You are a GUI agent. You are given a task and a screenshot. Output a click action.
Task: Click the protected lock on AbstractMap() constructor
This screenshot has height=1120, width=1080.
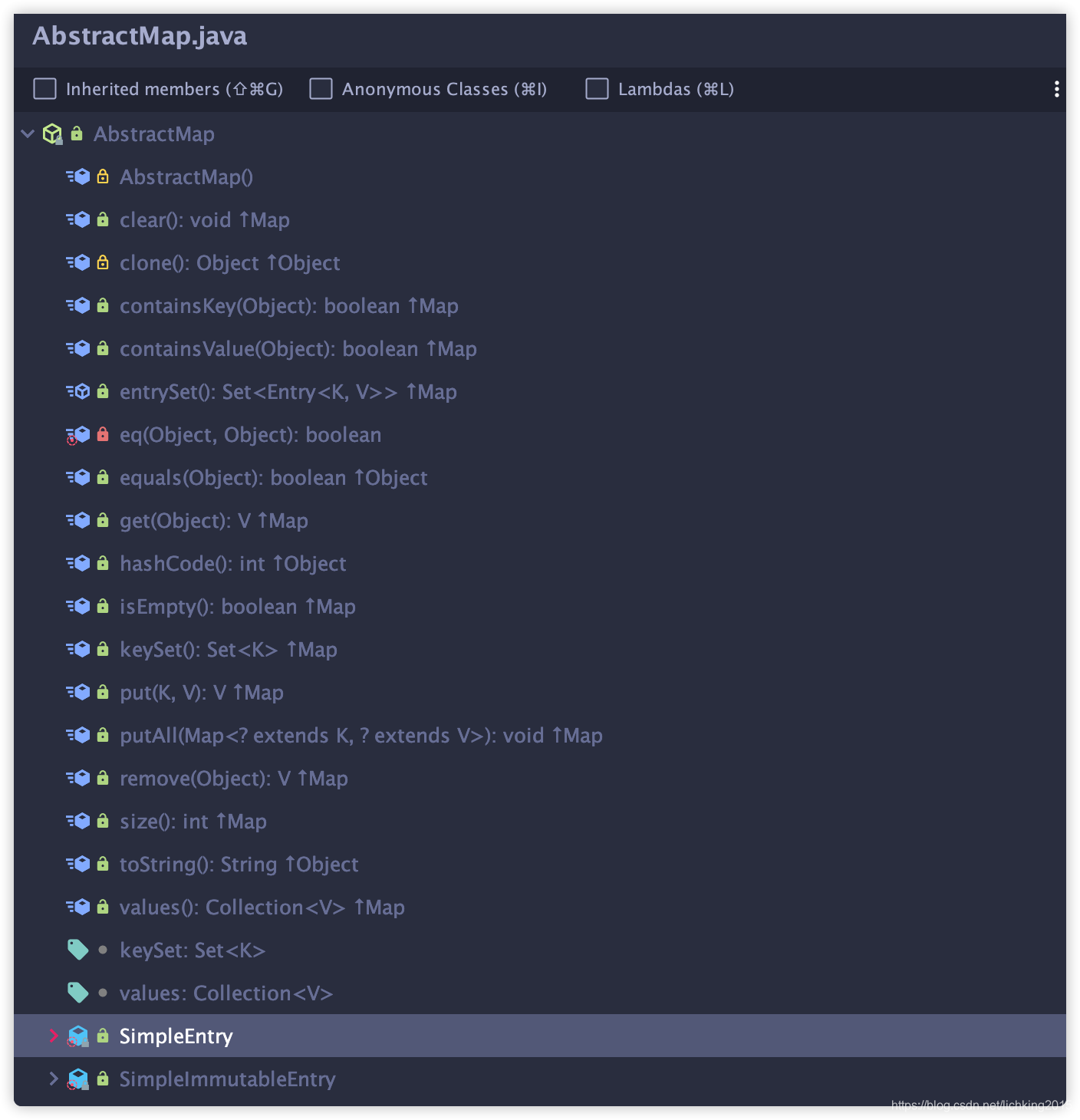coord(103,176)
